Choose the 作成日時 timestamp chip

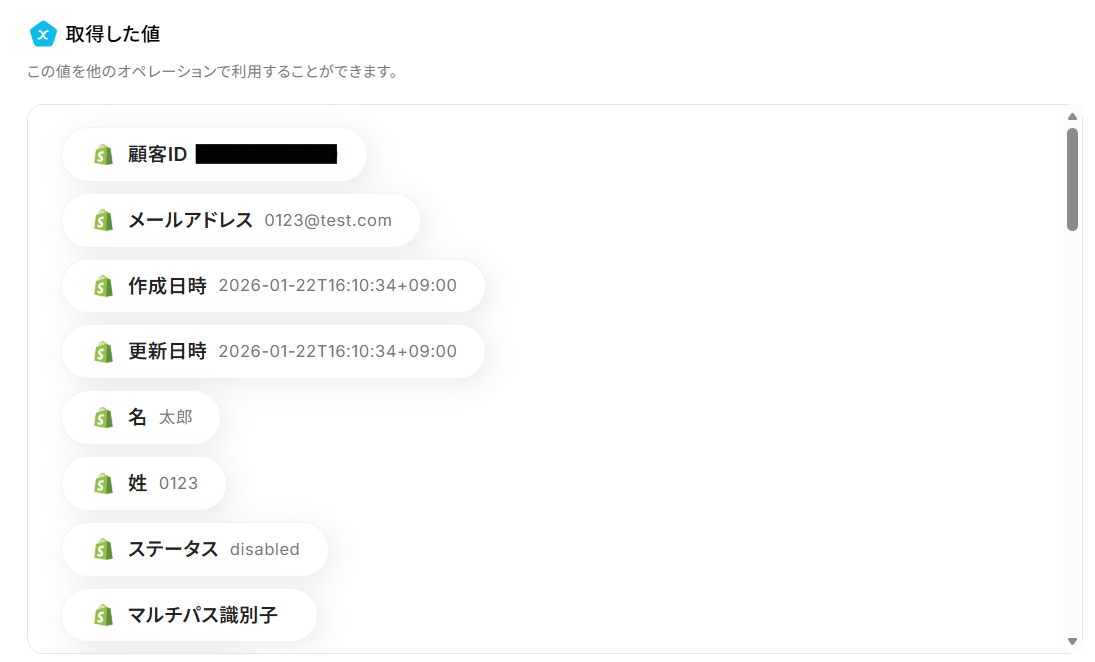click(273, 286)
